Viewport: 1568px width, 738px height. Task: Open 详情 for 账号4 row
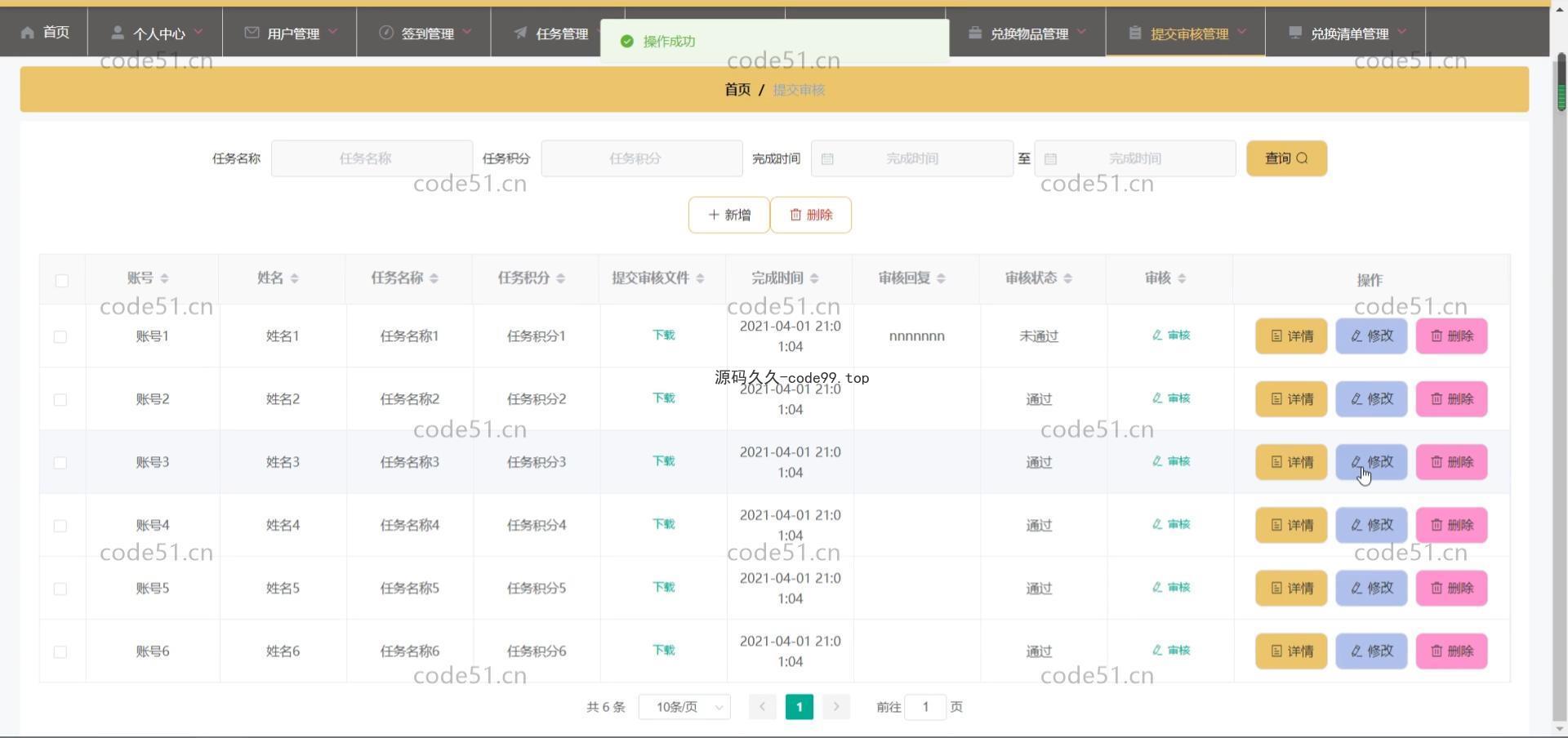tap(1291, 525)
